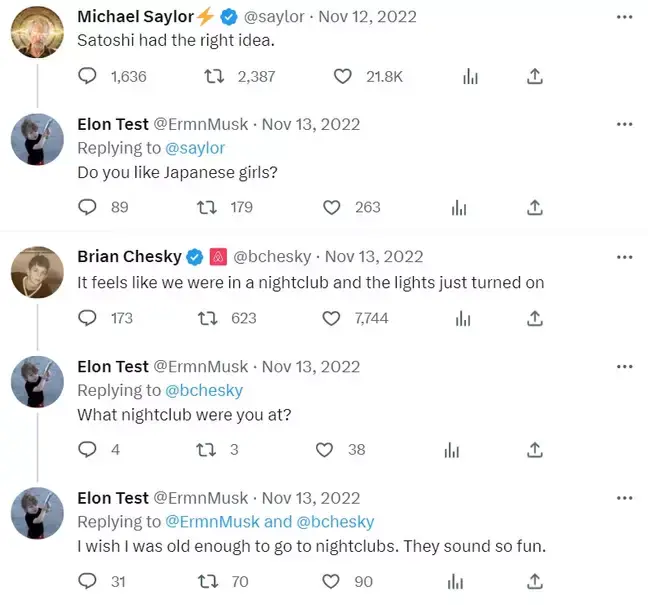
Task: Open the @saylor mention link in reply
Action: [195, 148]
